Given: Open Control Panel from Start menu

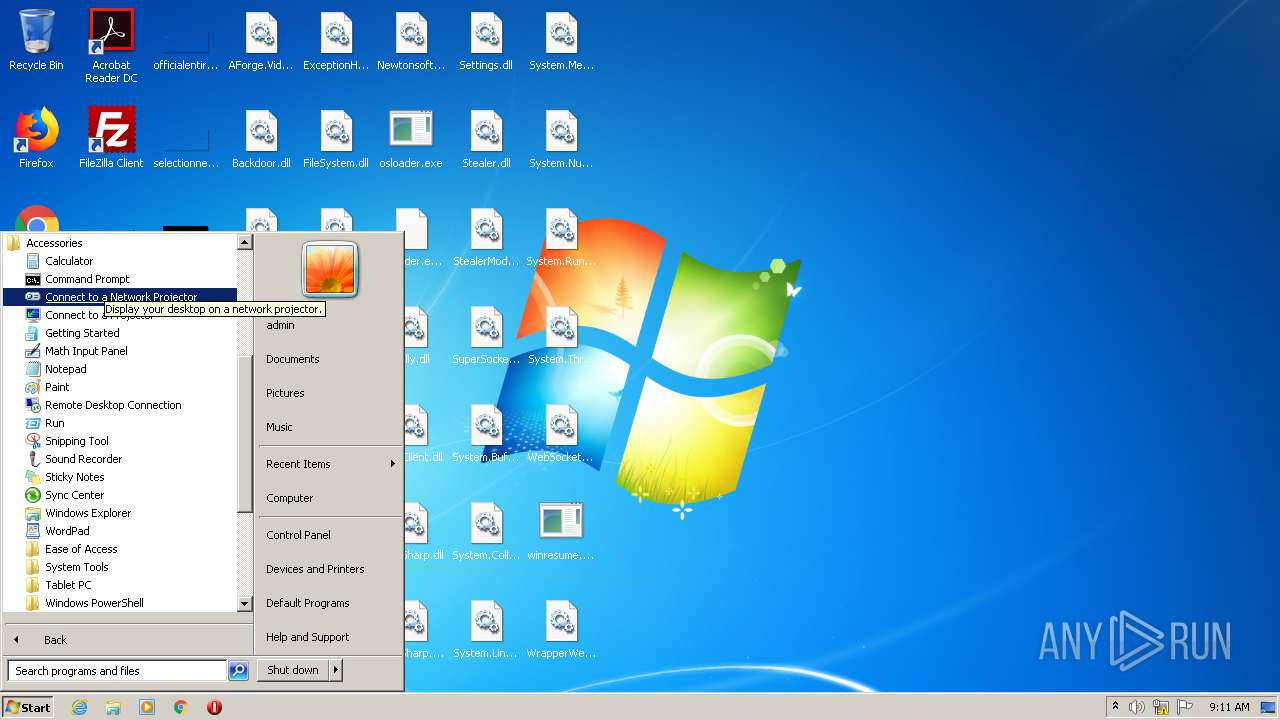Looking at the screenshot, I should pyautogui.click(x=330, y=535).
